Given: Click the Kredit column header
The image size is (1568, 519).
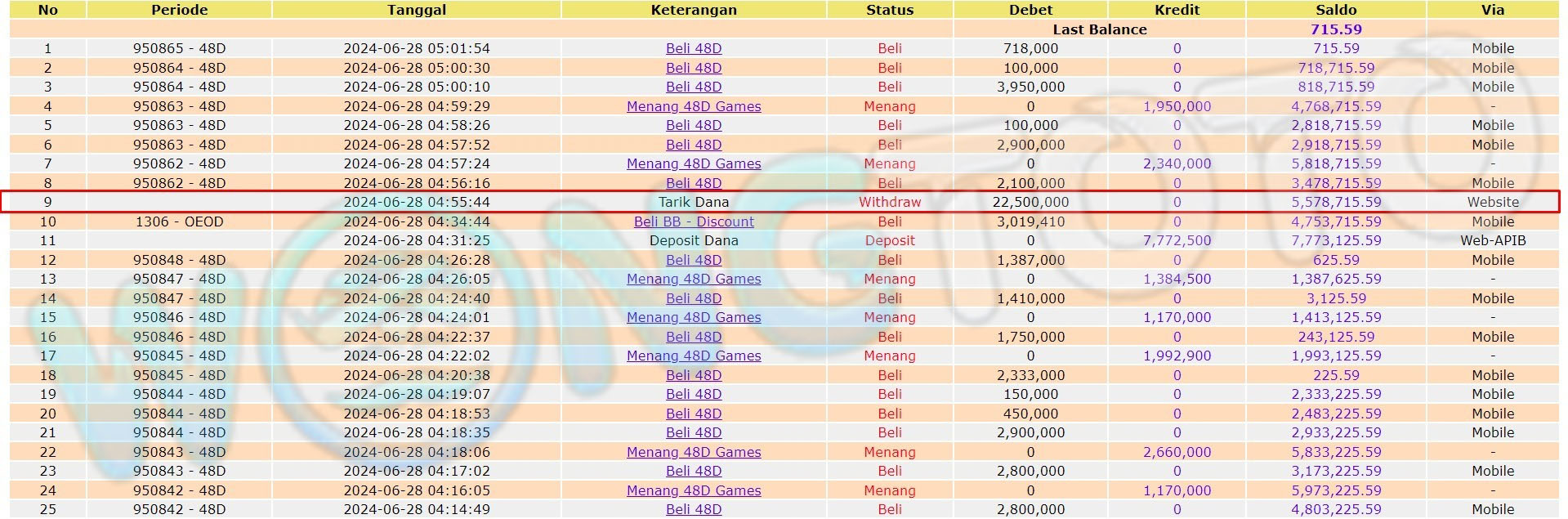Looking at the screenshot, I should (x=1177, y=10).
